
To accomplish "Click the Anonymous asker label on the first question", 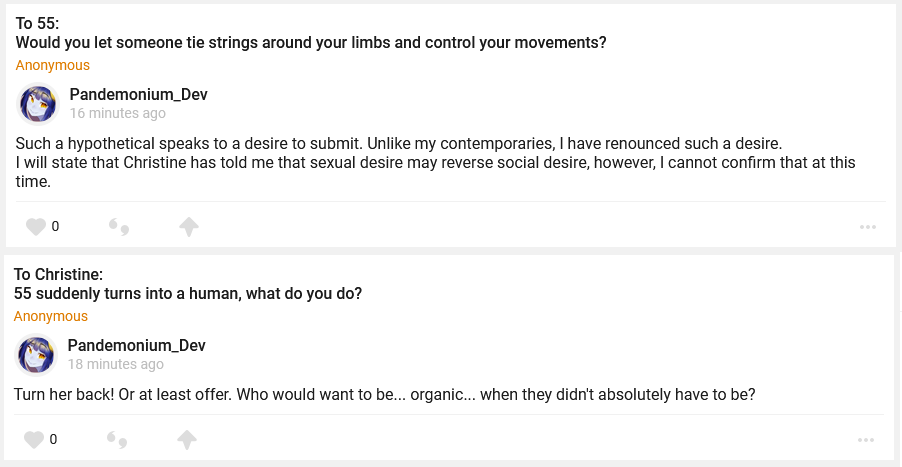I will pyautogui.click(x=52, y=65).
